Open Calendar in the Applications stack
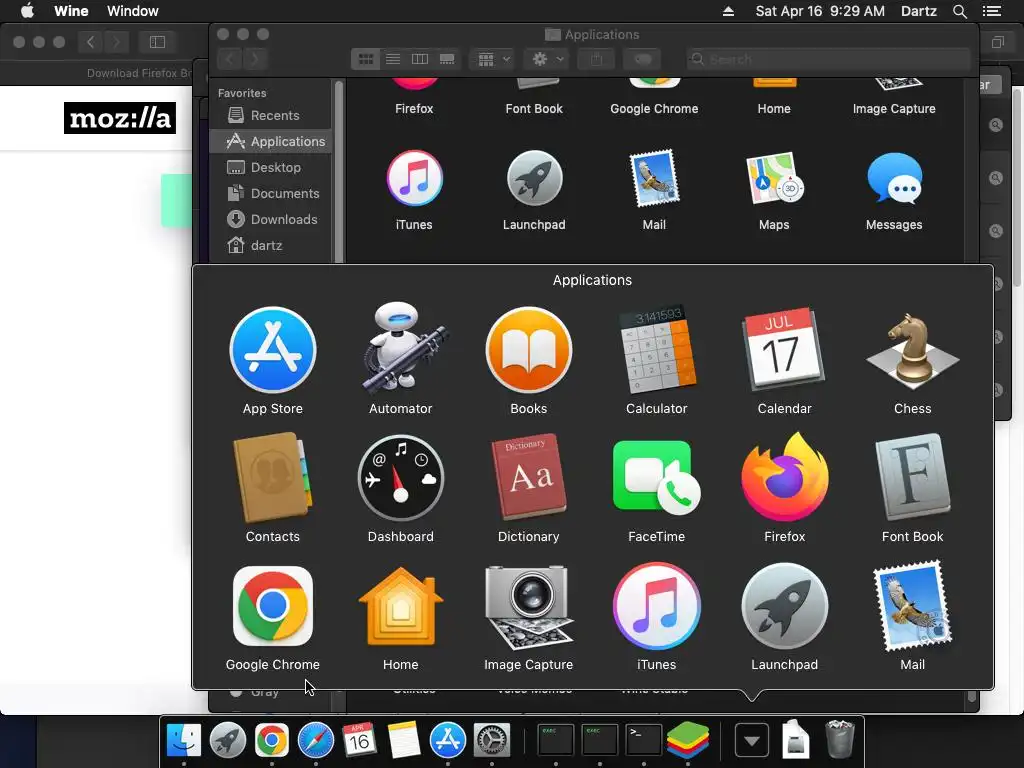 pyautogui.click(x=784, y=349)
